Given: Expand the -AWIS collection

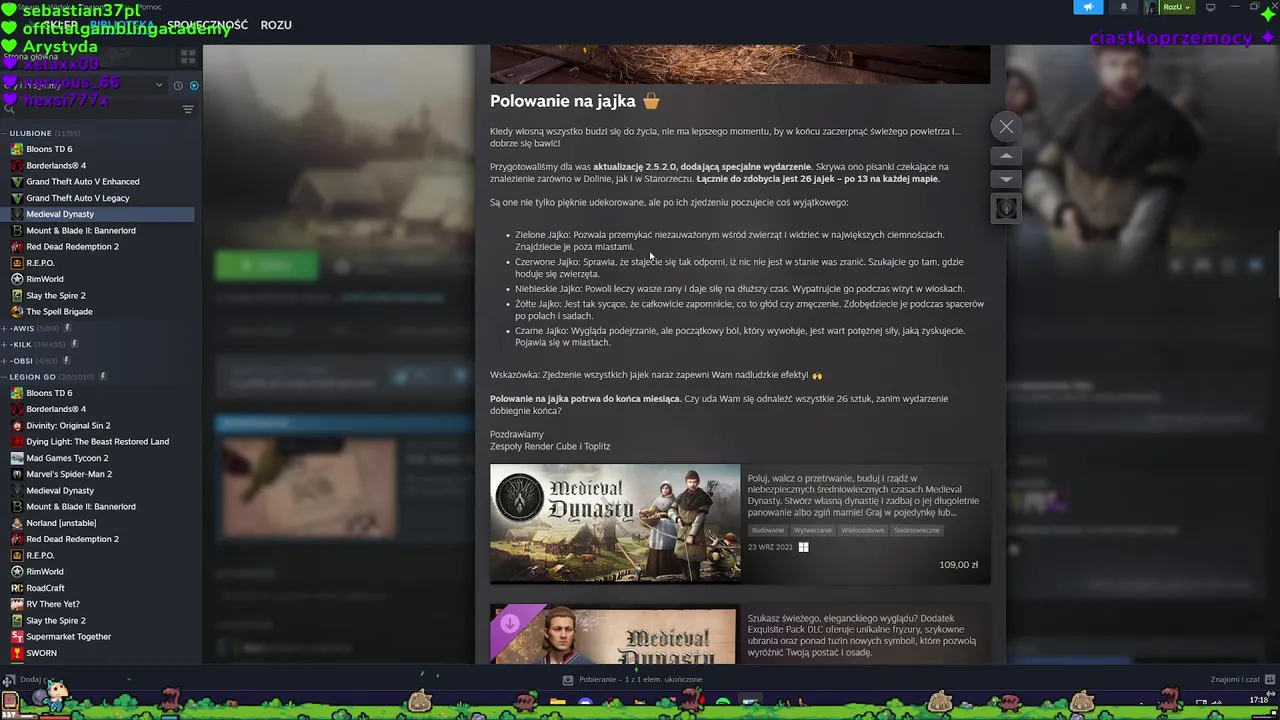Looking at the screenshot, I should pos(5,328).
